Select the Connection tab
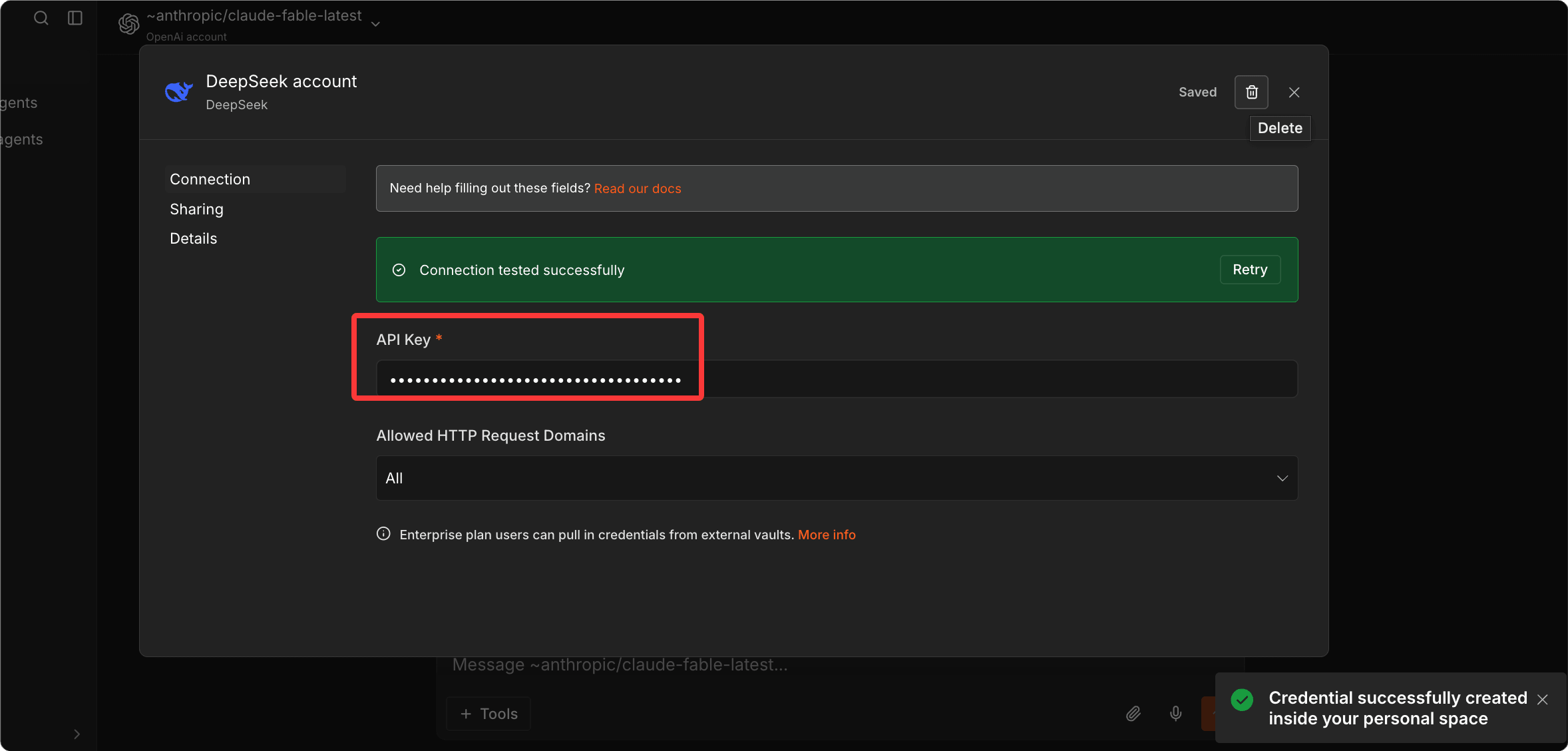The height and width of the screenshot is (751, 1568). point(256,179)
